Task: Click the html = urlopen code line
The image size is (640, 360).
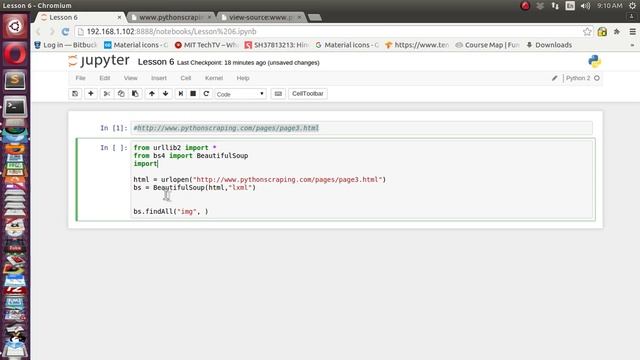Action: (x=260, y=180)
